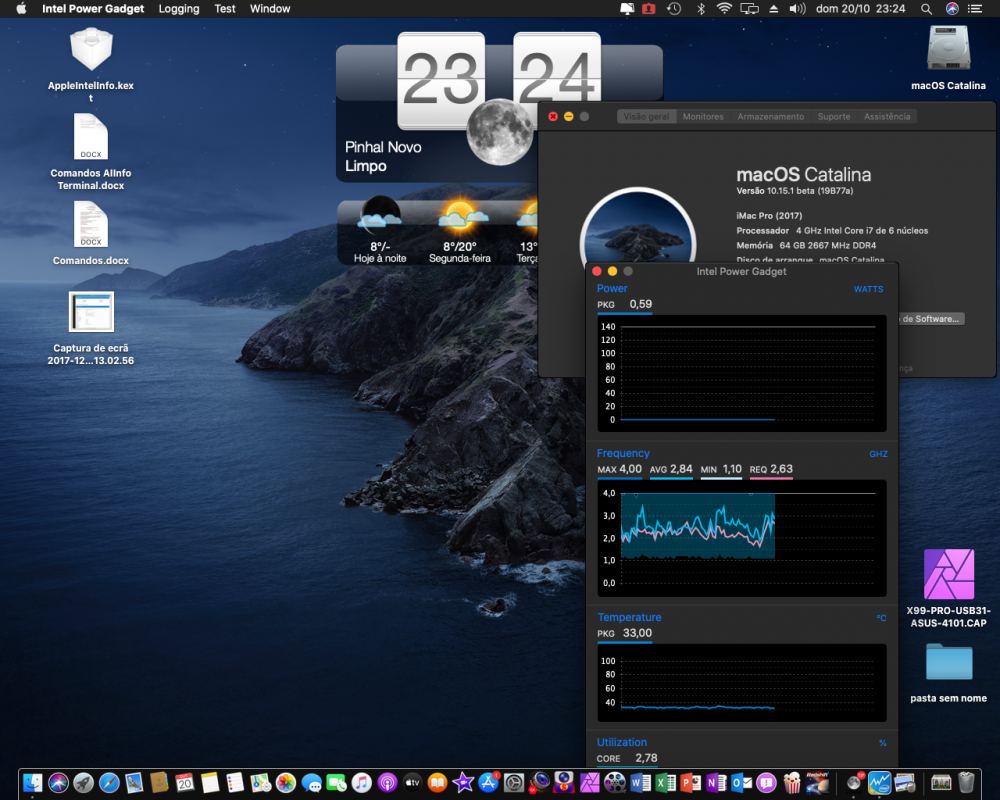
Task: Launch Microsoft OneNote from the dock
Action: pos(716,782)
